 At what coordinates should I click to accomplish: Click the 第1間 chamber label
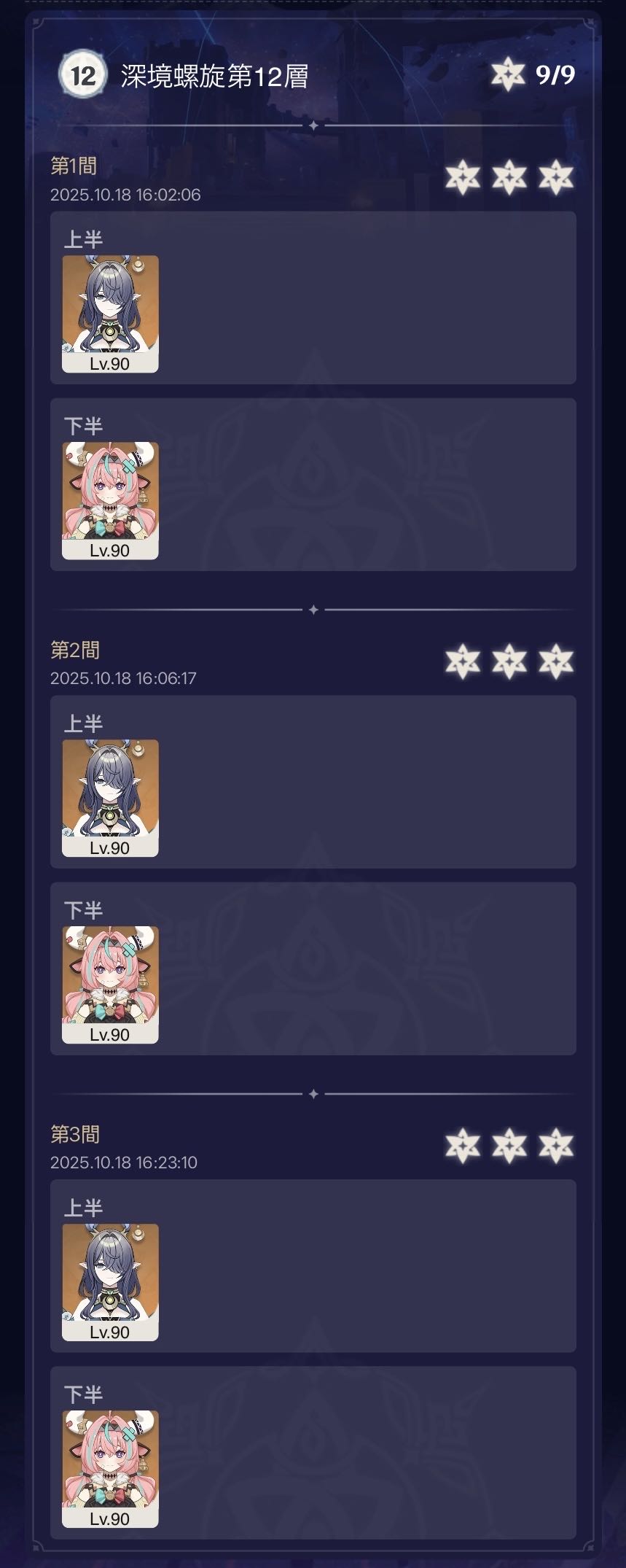[x=74, y=166]
